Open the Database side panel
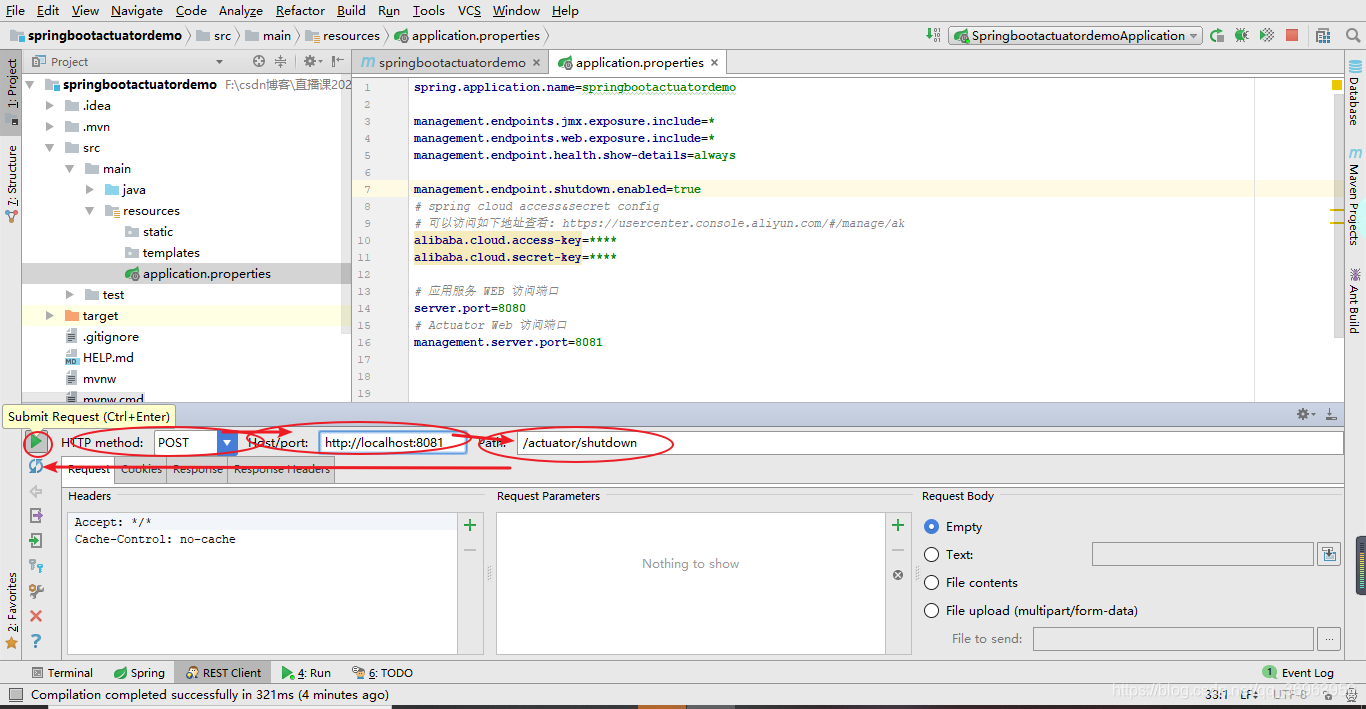 1355,92
